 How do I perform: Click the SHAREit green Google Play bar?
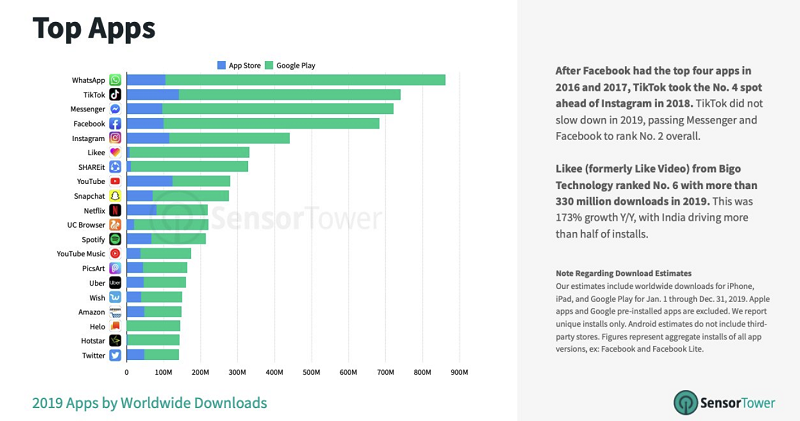click(x=189, y=167)
